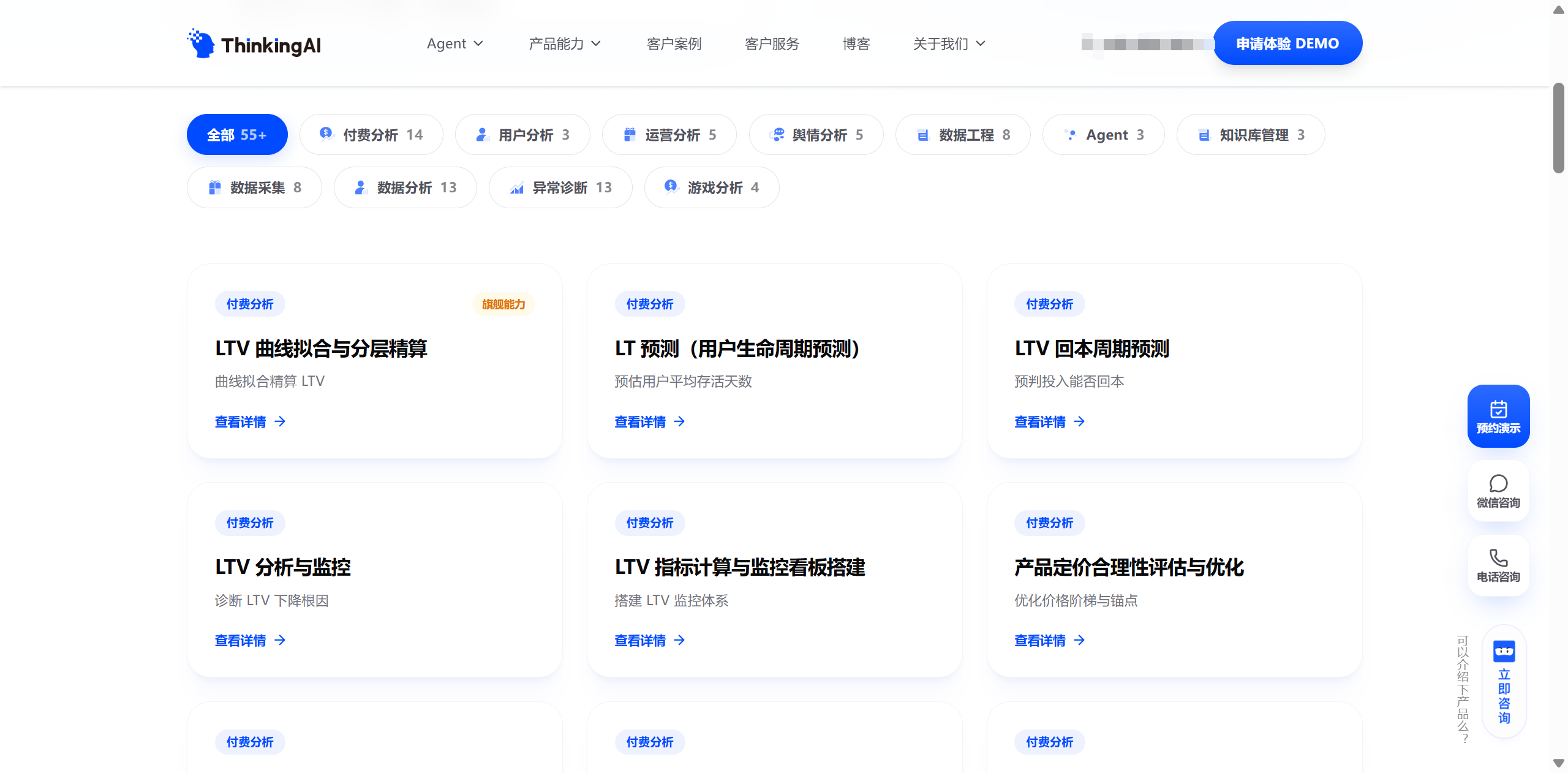Filter by 知识库管理 category

1251,135
